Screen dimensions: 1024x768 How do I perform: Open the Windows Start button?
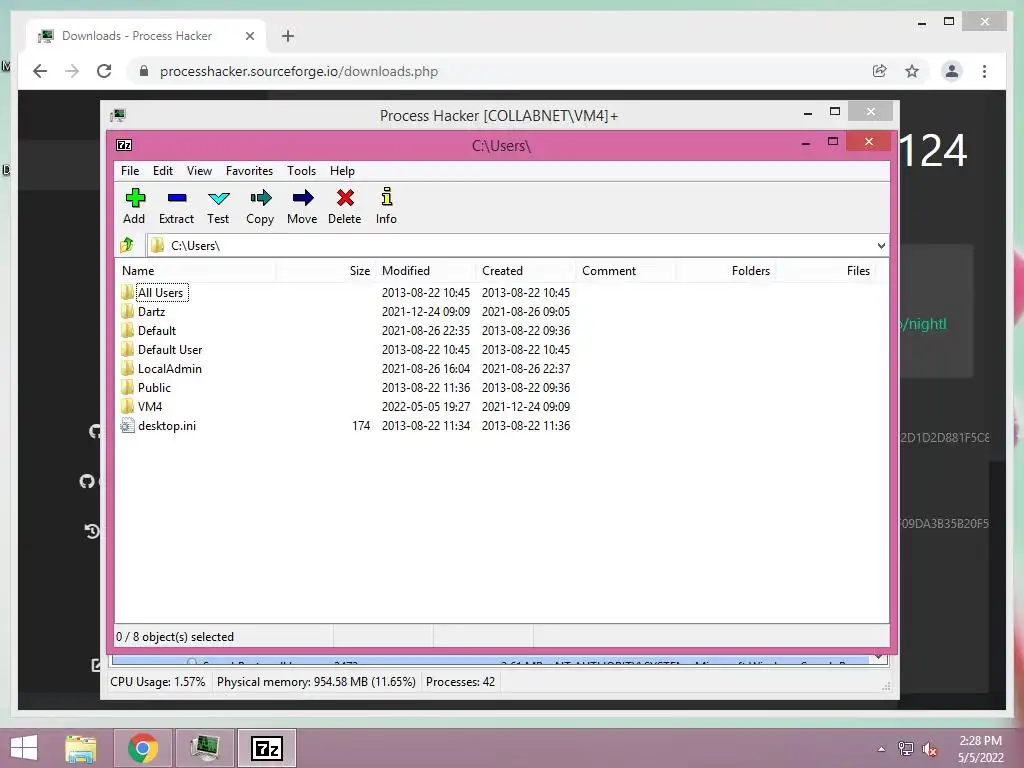[24, 748]
